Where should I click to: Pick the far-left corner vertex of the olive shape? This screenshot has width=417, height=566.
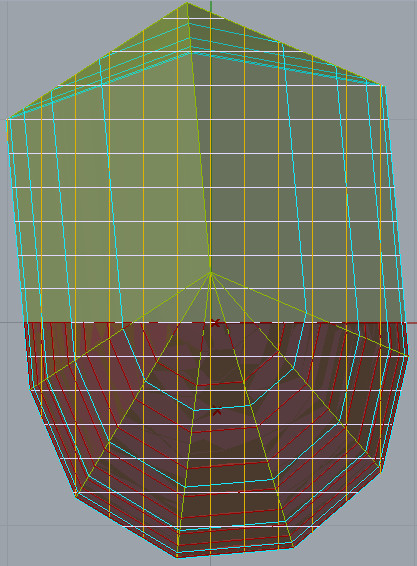(7, 119)
